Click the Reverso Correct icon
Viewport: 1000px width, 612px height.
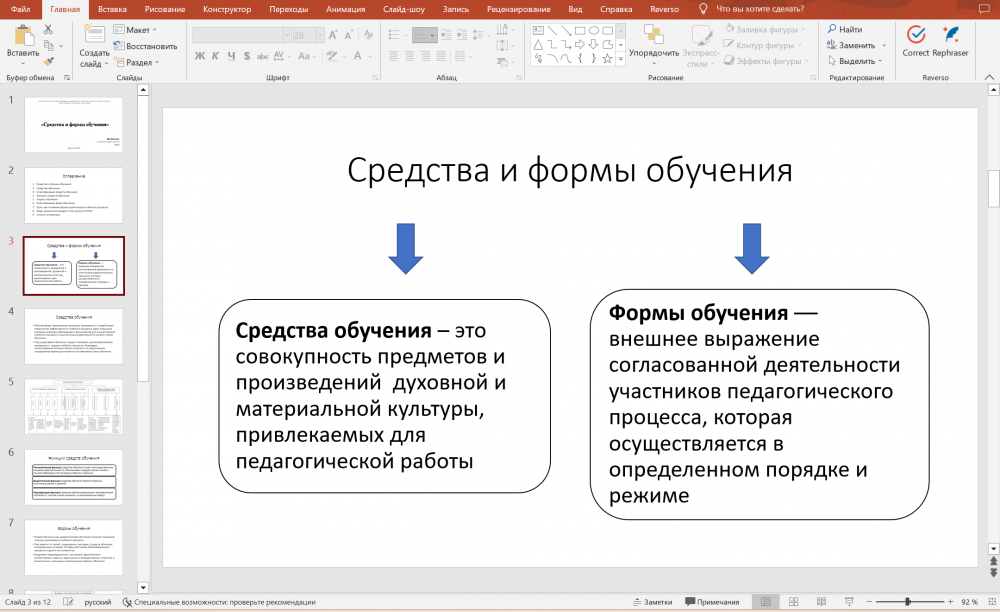click(915, 35)
